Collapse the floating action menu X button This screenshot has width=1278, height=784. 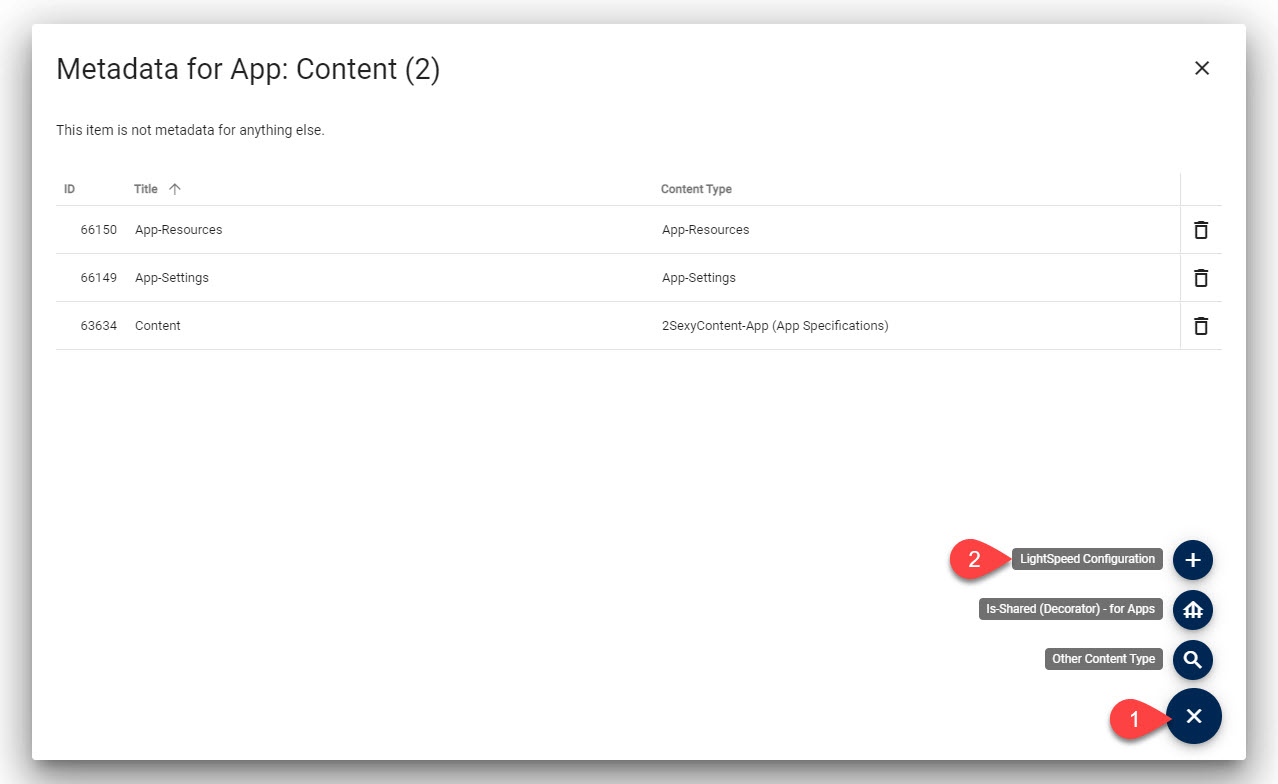click(x=1194, y=716)
